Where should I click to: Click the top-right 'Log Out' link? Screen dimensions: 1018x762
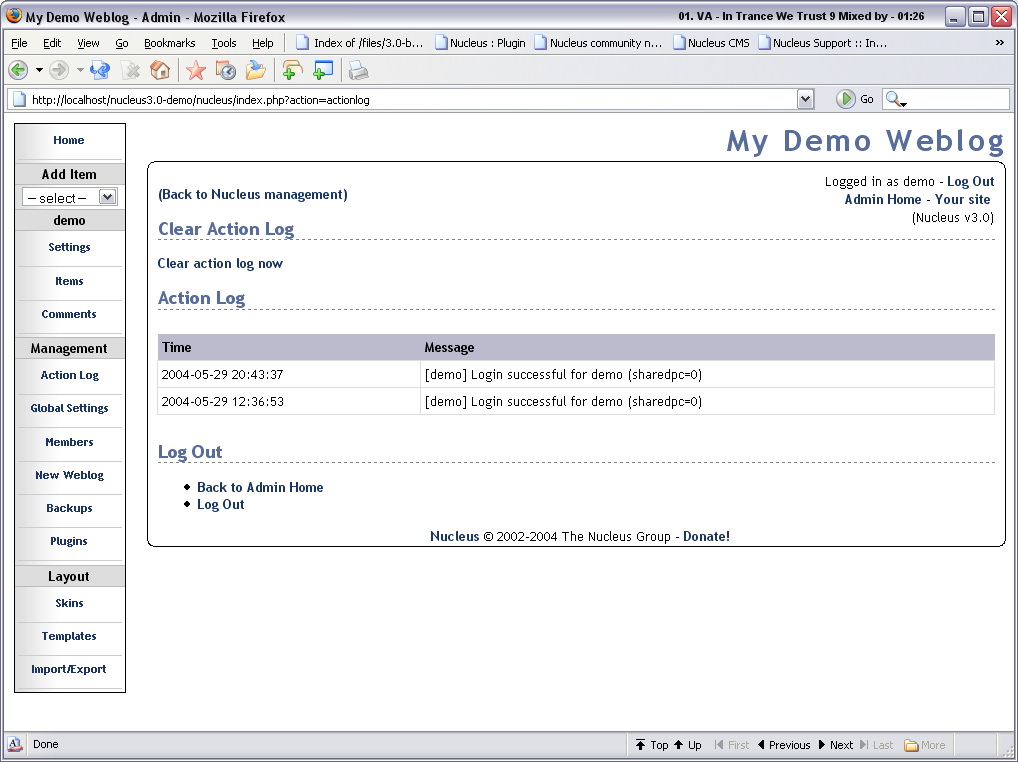[x=971, y=181]
